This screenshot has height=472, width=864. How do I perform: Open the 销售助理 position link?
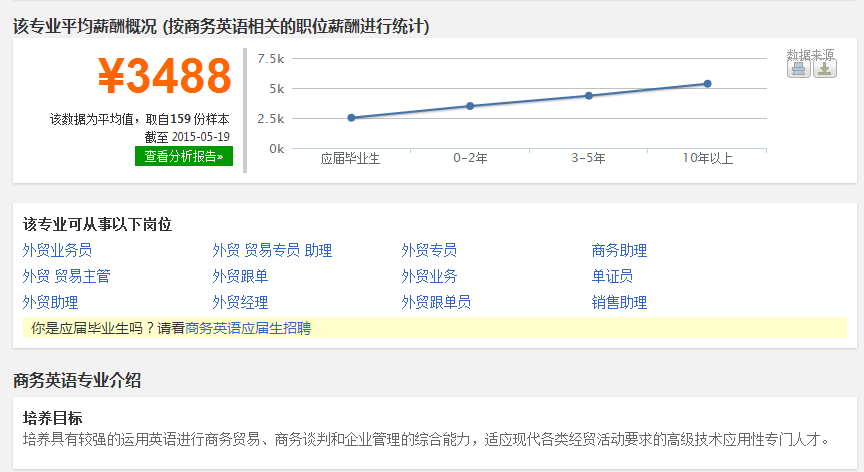click(619, 303)
